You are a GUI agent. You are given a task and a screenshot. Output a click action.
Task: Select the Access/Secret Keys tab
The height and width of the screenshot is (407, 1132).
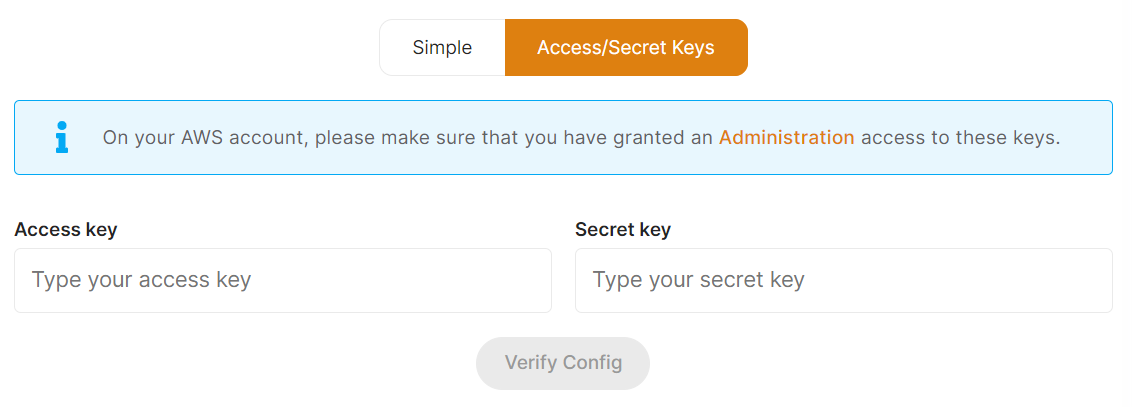click(626, 47)
